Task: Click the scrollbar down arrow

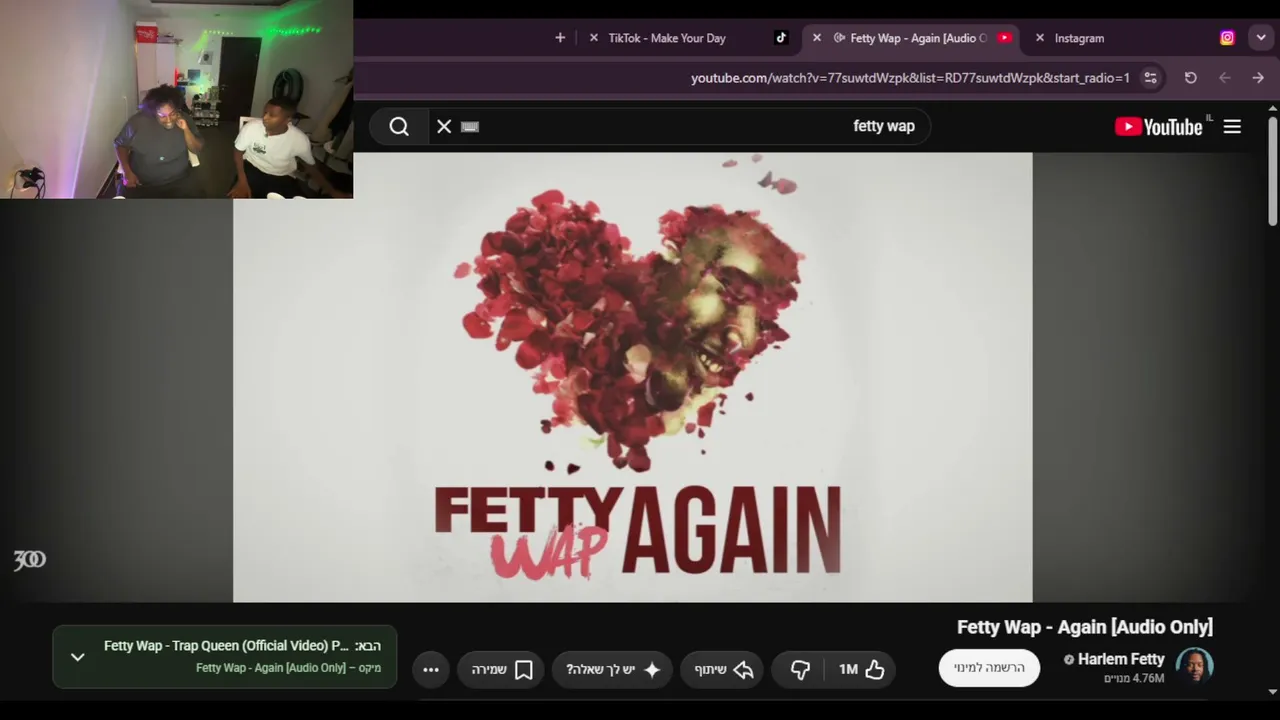Action: [1273, 691]
